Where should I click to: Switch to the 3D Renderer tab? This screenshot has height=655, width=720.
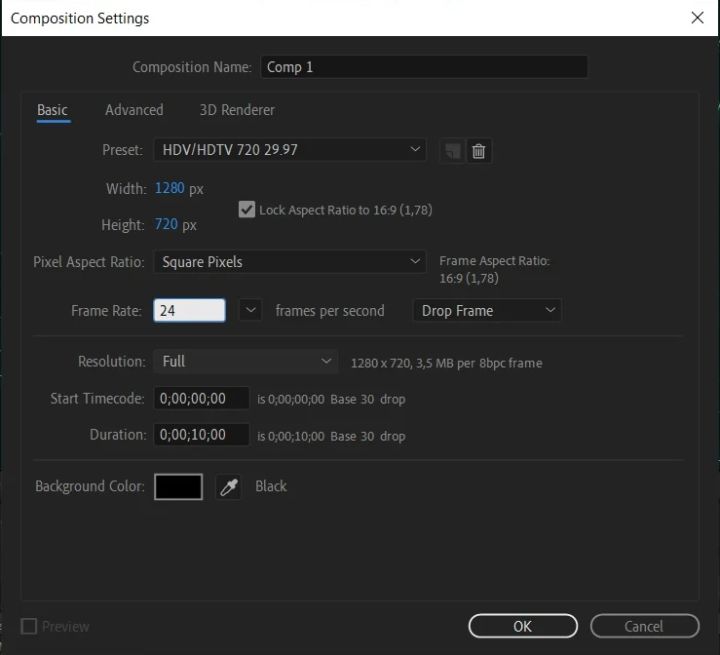[x=237, y=110]
